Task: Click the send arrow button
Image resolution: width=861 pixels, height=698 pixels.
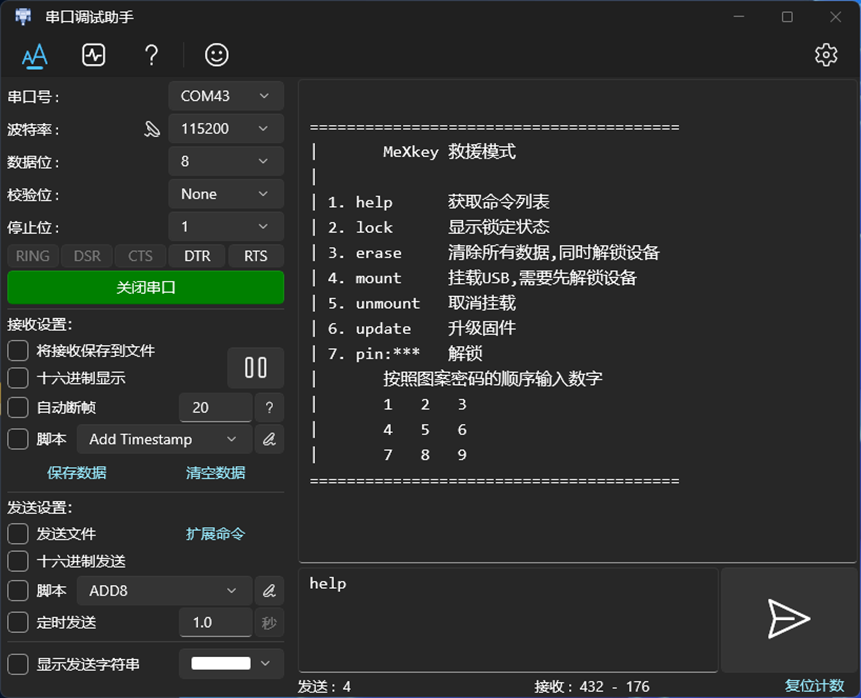Action: point(788,619)
